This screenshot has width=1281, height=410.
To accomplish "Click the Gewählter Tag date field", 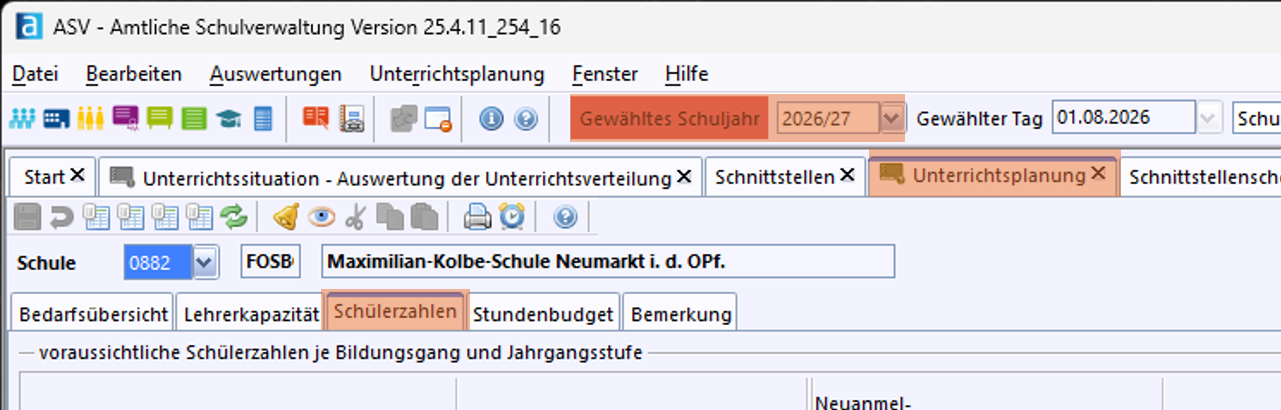I will (x=1122, y=119).
